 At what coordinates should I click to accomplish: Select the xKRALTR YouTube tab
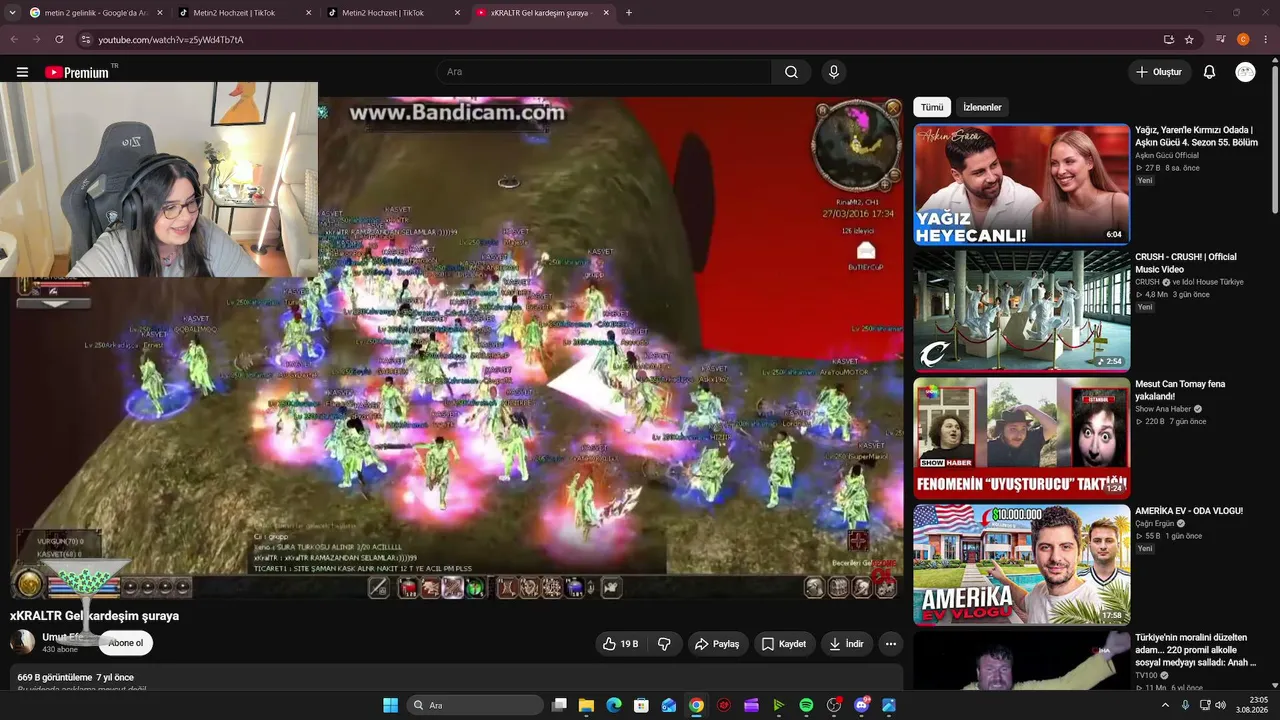[x=541, y=13]
